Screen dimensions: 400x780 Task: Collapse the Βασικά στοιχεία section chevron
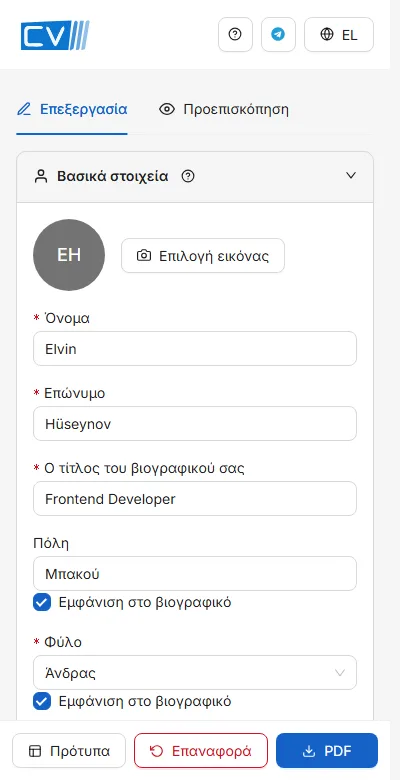[x=351, y=176]
